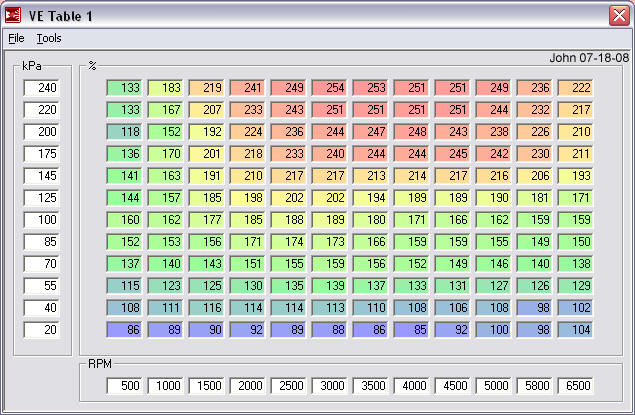Click the 175 kPa axis field

click(42, 154)
